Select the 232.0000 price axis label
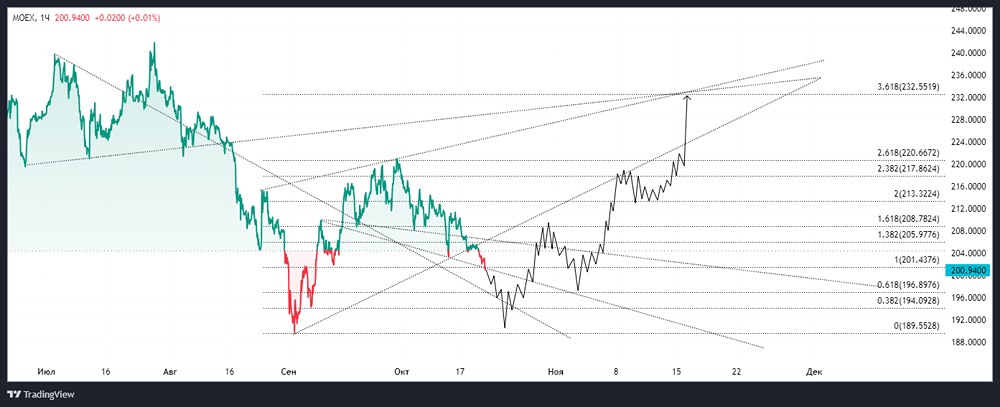 point(970,98)
